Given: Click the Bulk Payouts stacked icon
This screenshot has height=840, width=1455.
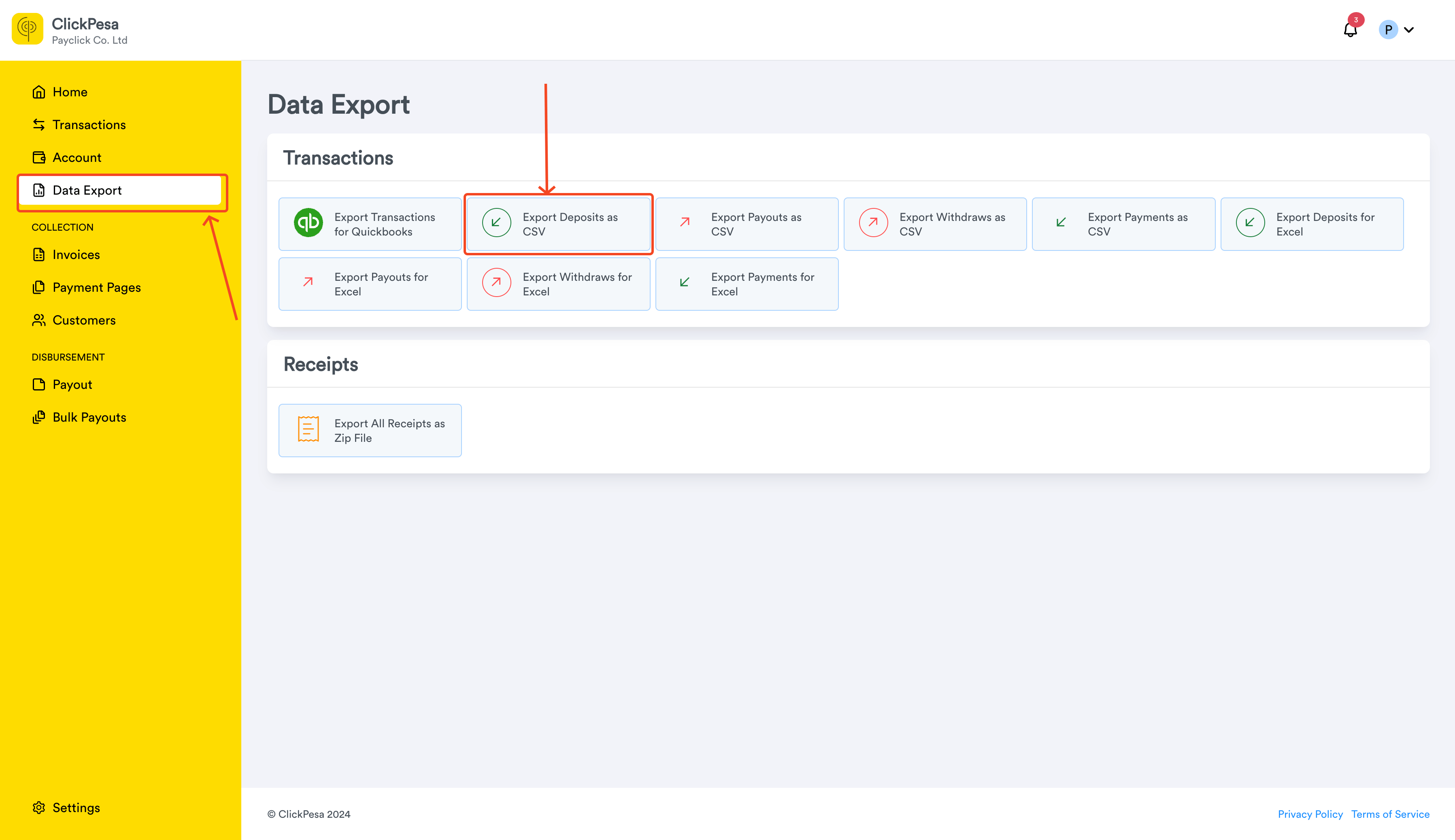Looking at the screenshot, I should (39, 417).
